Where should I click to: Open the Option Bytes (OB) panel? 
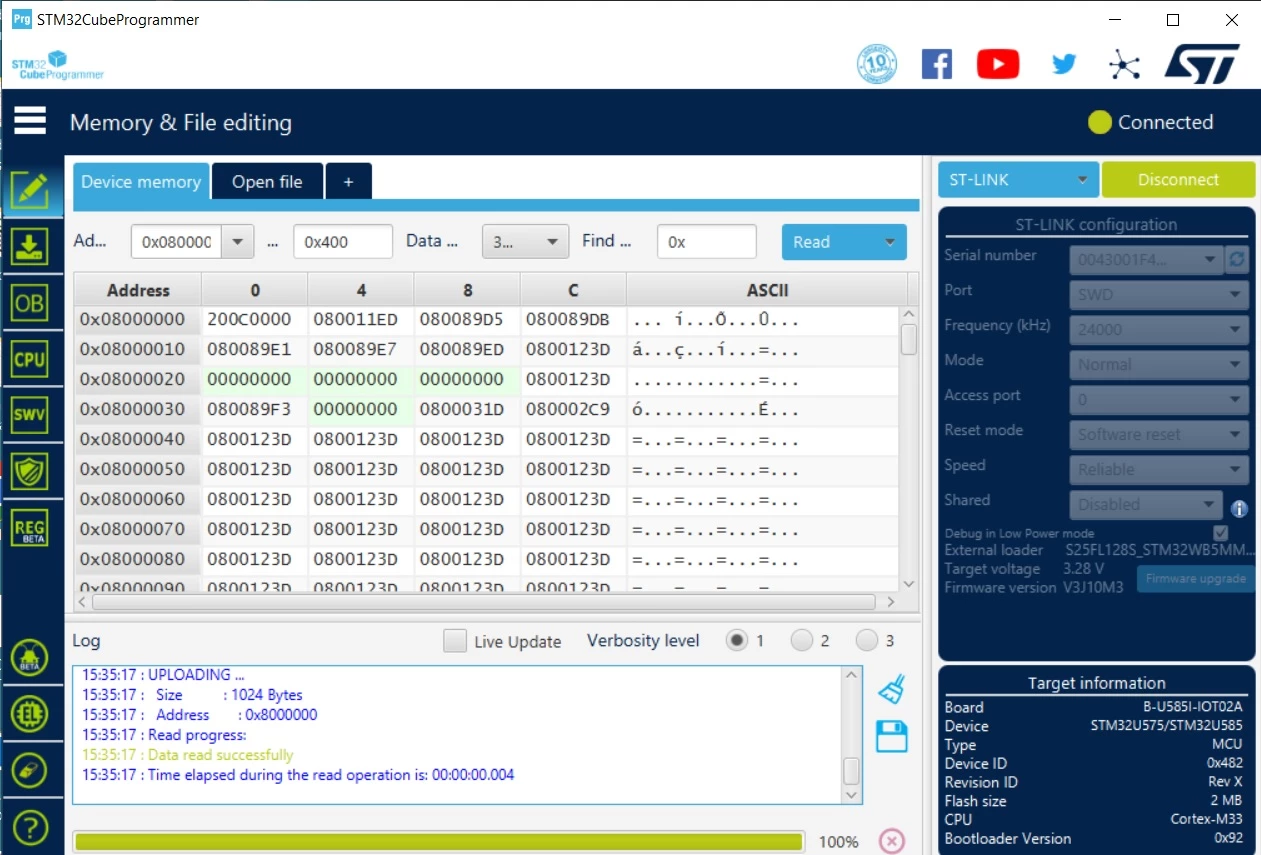(x=30, y=303)
